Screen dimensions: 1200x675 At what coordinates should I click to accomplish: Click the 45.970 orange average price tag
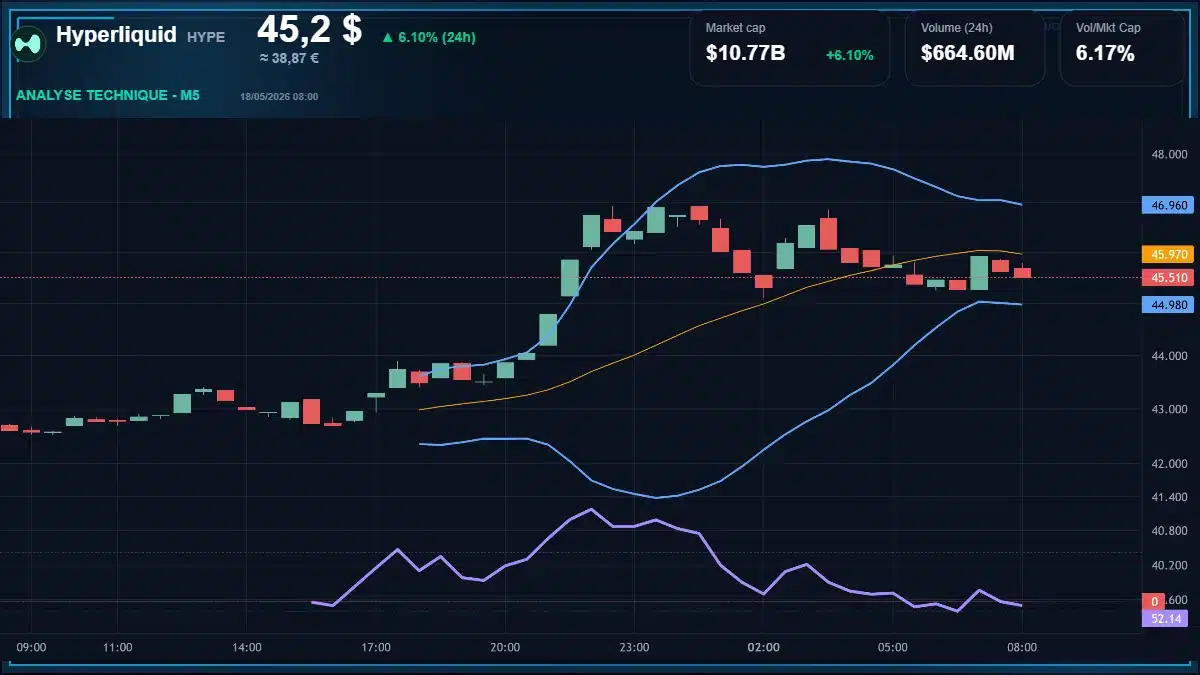coord(1167,254)
